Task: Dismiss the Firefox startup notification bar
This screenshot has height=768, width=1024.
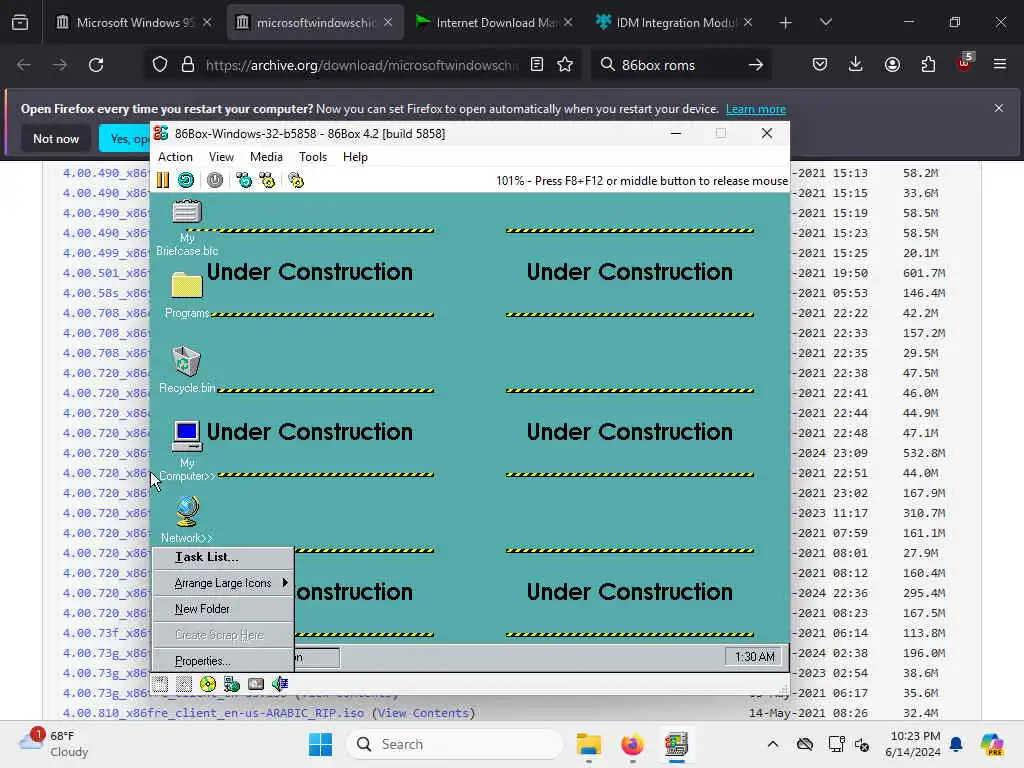Action: pos(999,108)
